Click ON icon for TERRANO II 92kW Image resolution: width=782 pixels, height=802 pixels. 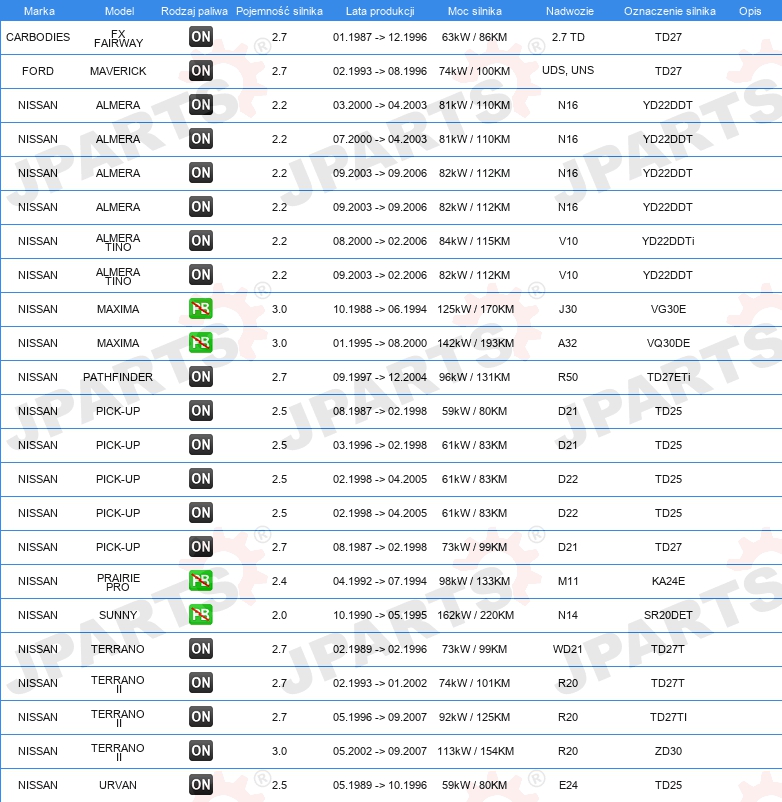point(200,717)
